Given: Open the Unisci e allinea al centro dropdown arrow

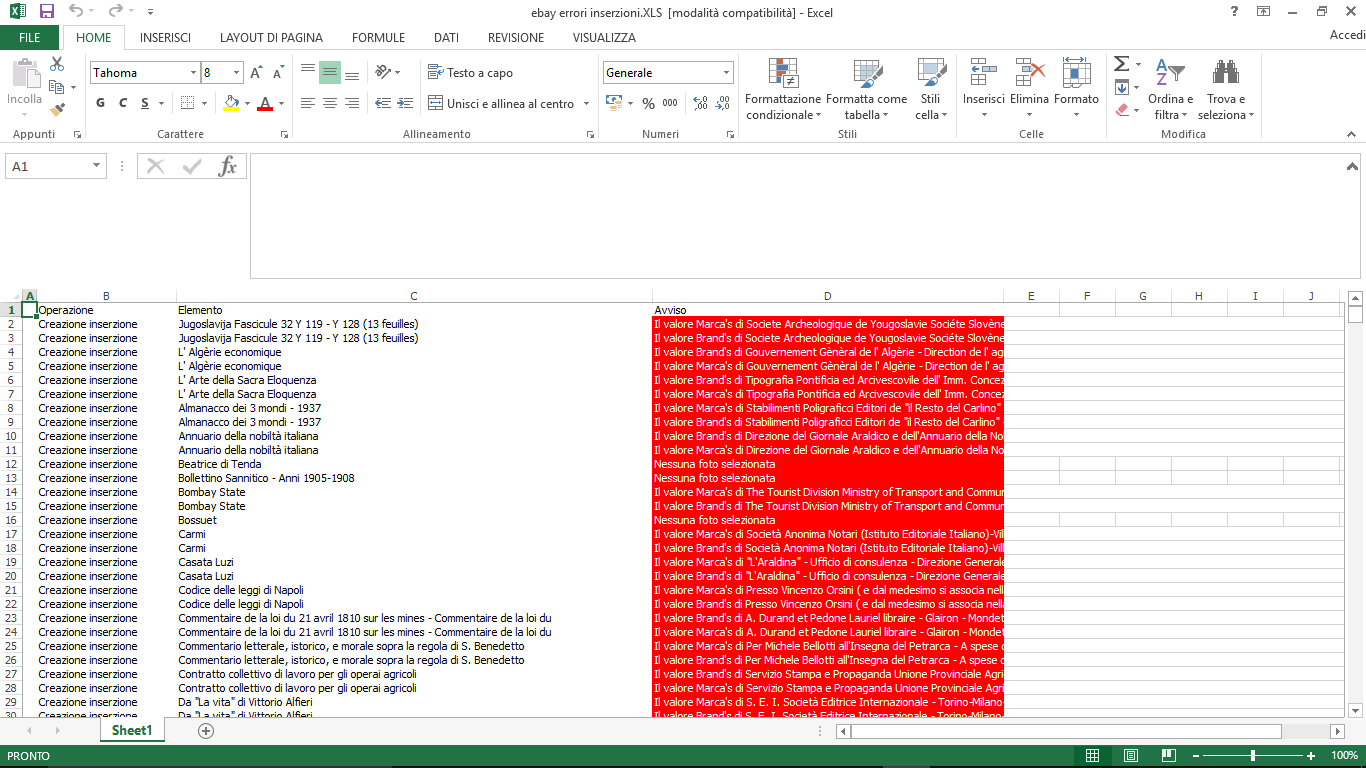Looking at the screenshot, I should (x=584, y=104).
